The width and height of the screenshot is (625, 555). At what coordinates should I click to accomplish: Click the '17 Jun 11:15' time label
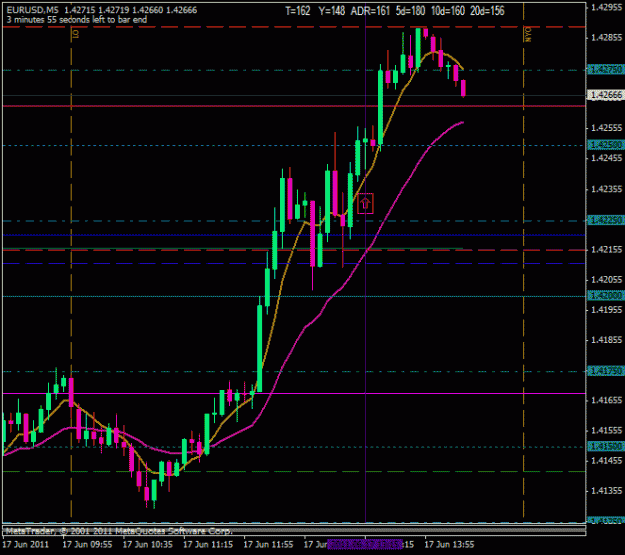tap(208, 545)
